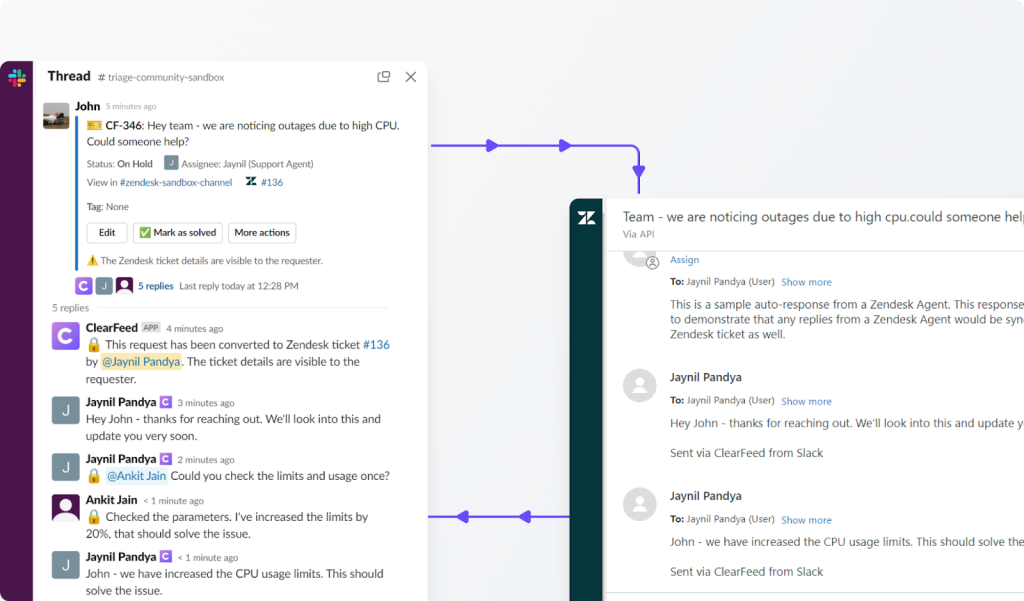Click John's profile picture in the thread
1024x601 pixels.
pos(56,115)
